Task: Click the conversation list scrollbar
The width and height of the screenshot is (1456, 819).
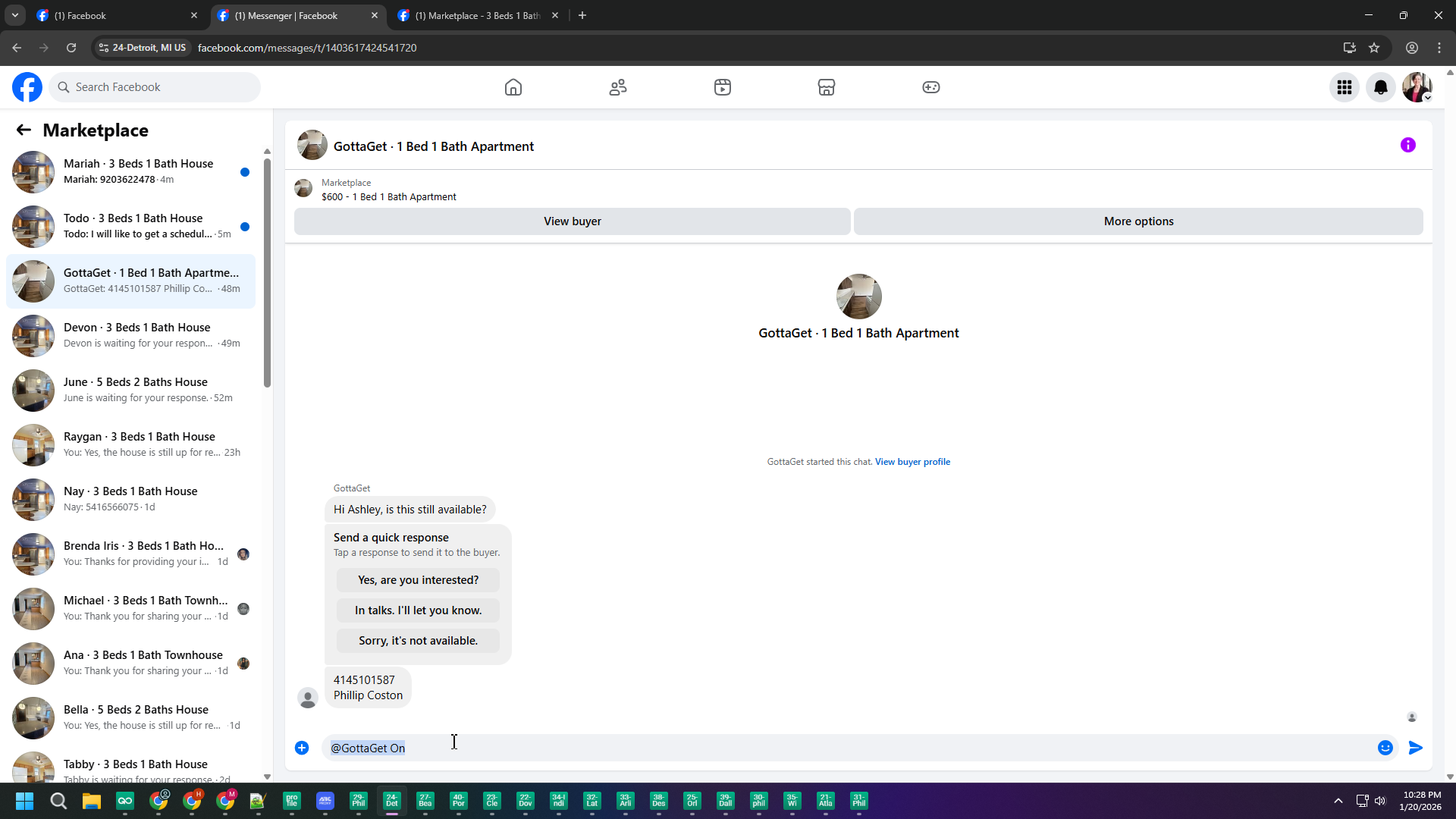Action: [267, 273]
